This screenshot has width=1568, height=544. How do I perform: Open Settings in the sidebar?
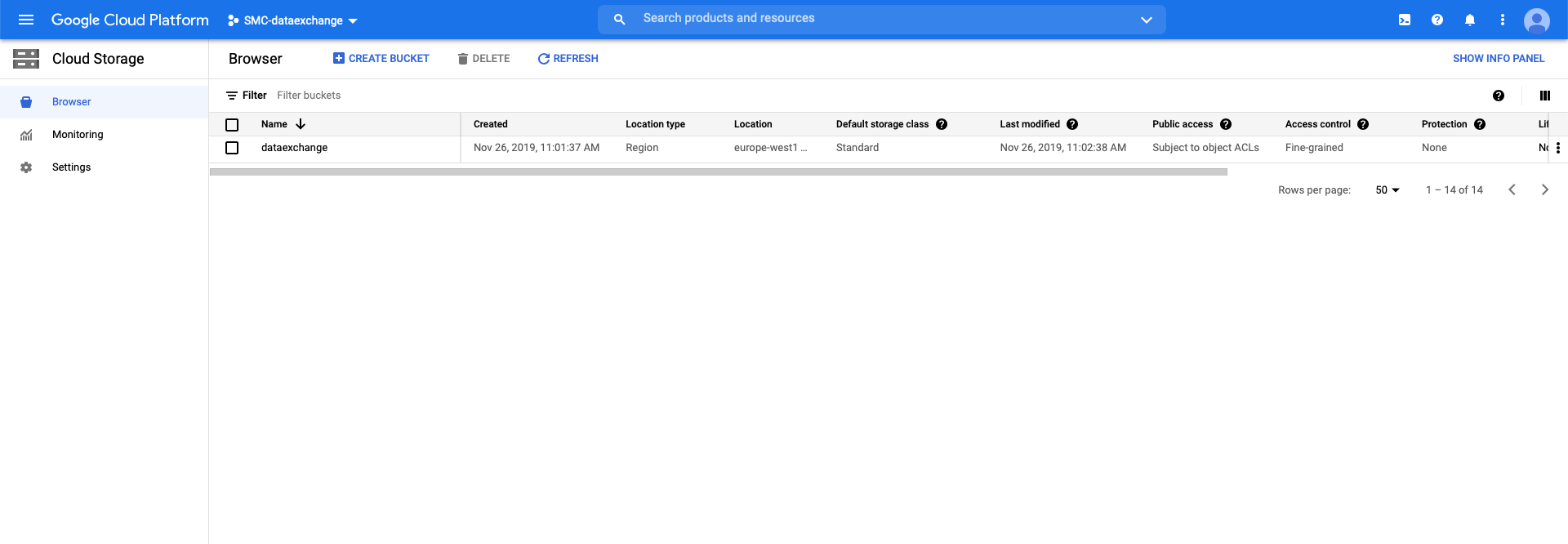click(71, 167)
